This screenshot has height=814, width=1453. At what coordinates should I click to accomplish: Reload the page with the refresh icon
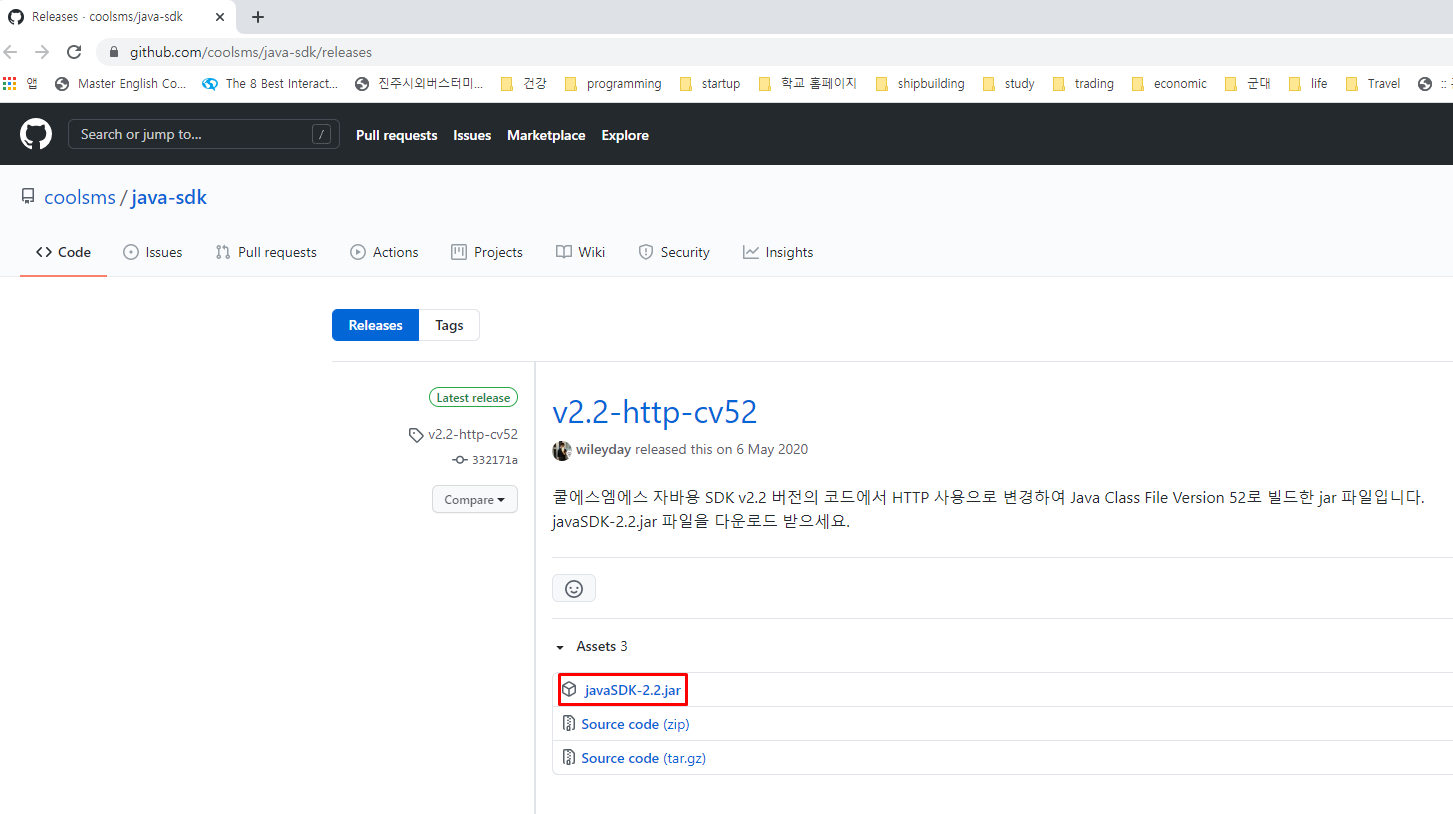coord(74,52)
